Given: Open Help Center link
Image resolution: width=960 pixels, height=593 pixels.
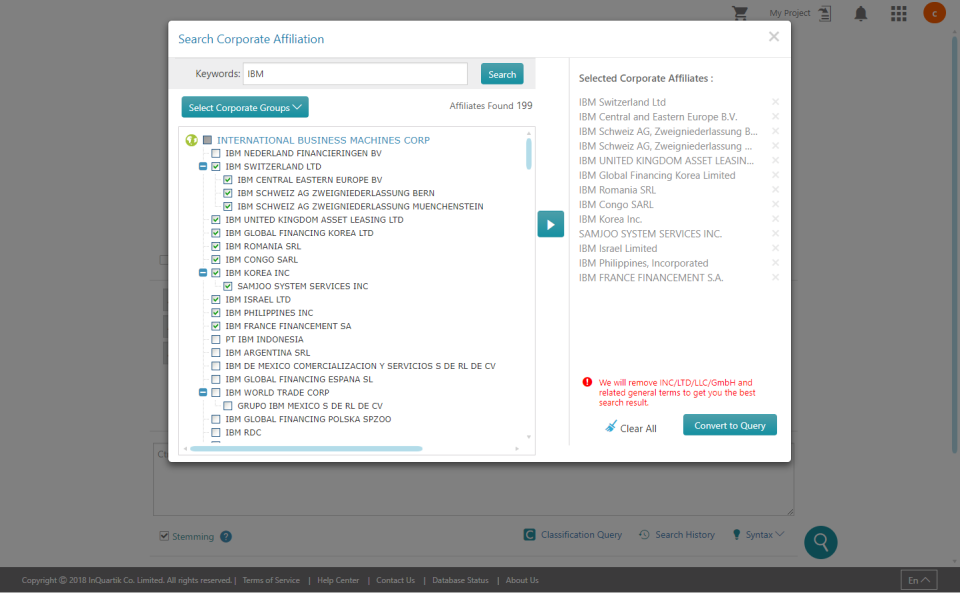Looking at the screenshot, I should [338, 580].
